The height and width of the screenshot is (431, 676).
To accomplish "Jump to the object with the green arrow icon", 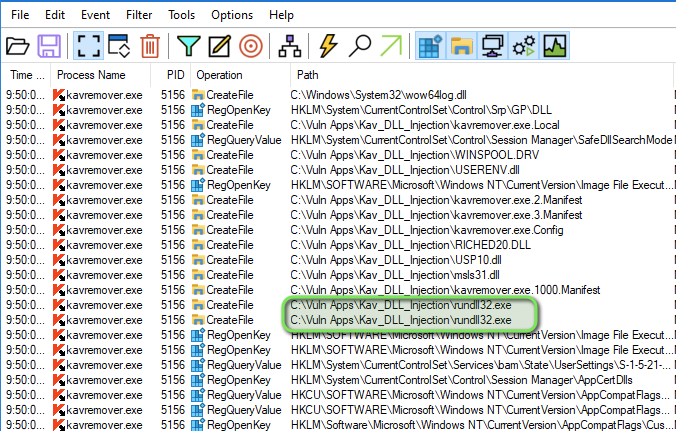I will pyautogui.click(x=391, y=46).
